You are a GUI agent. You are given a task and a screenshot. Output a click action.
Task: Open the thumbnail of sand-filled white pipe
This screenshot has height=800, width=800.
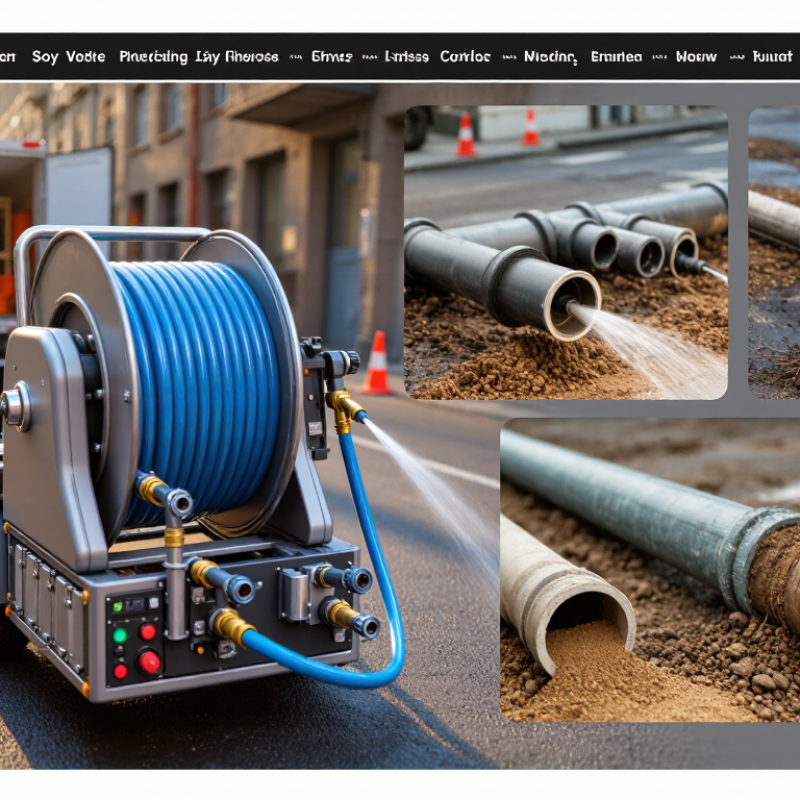pyautogui.click(x=650, y=570)
